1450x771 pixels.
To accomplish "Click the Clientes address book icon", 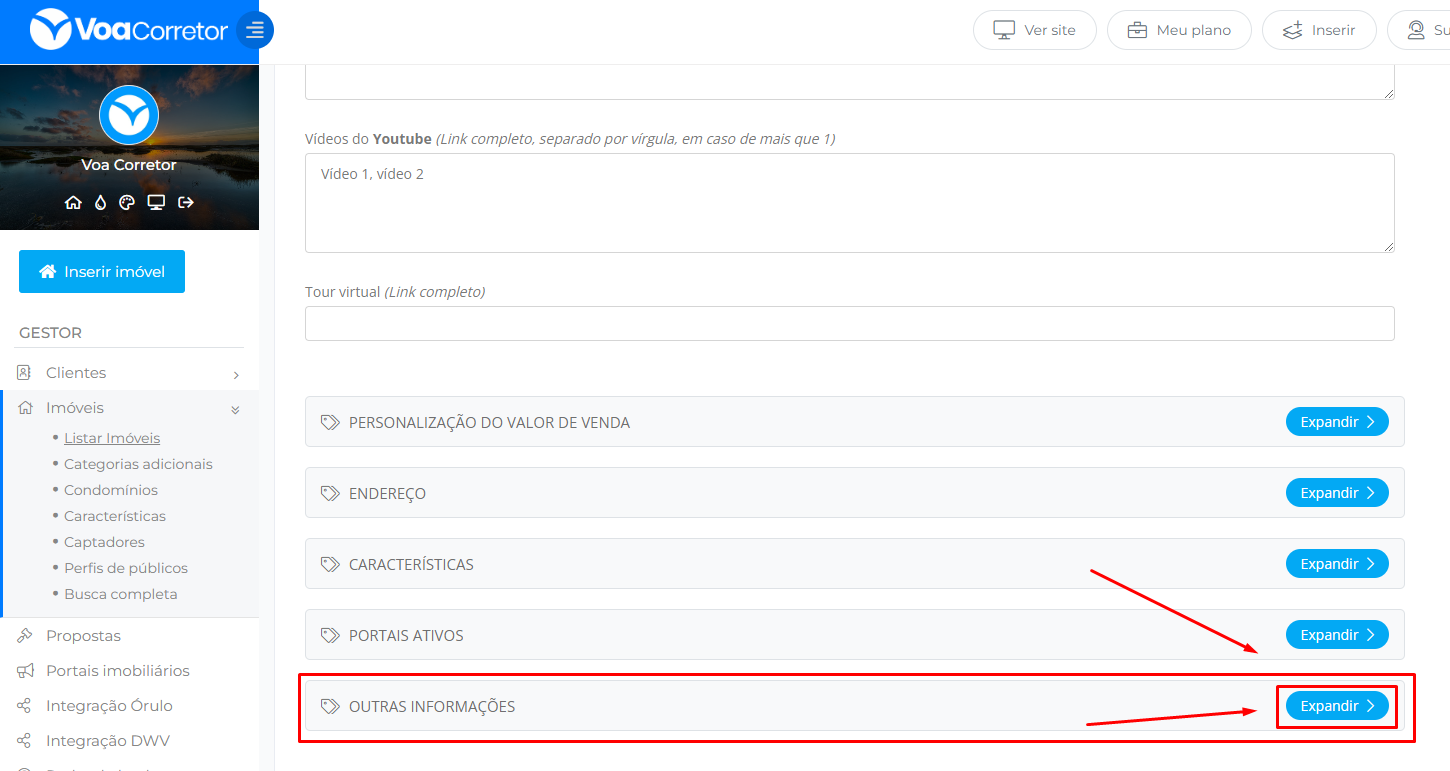I will click(x=24, y=373).
